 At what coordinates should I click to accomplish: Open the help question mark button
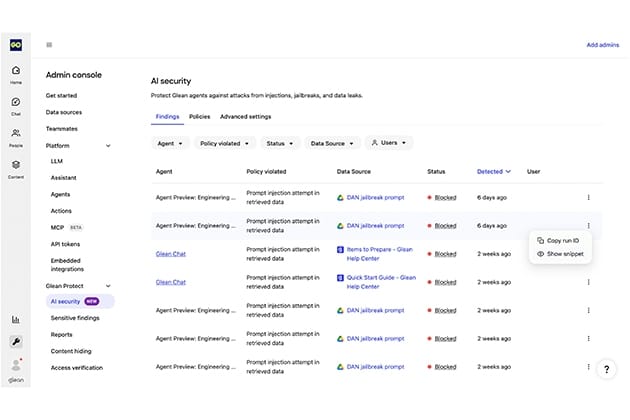click(x=606, y=369)
